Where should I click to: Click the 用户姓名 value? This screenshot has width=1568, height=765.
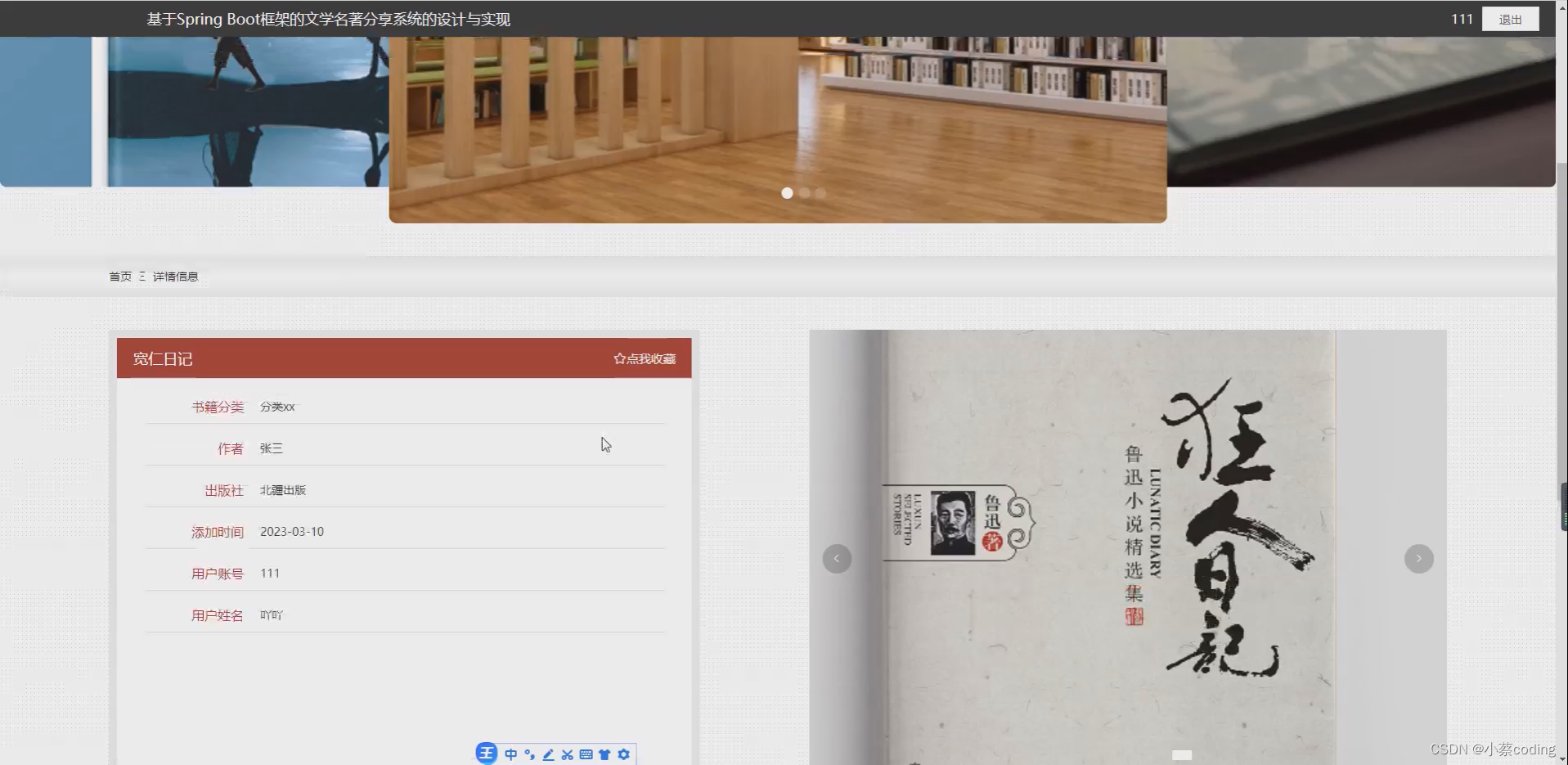[x=272, y=615]
